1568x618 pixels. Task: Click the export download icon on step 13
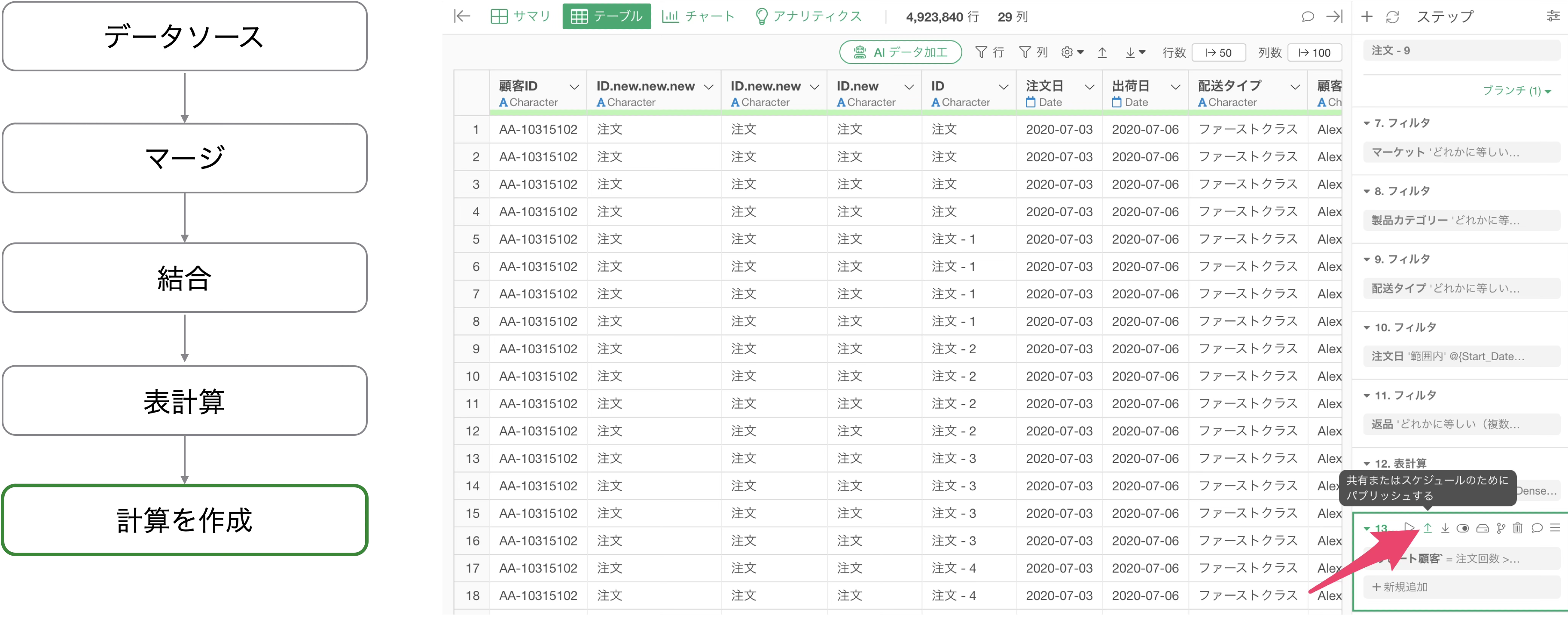tap(1445, 528)
